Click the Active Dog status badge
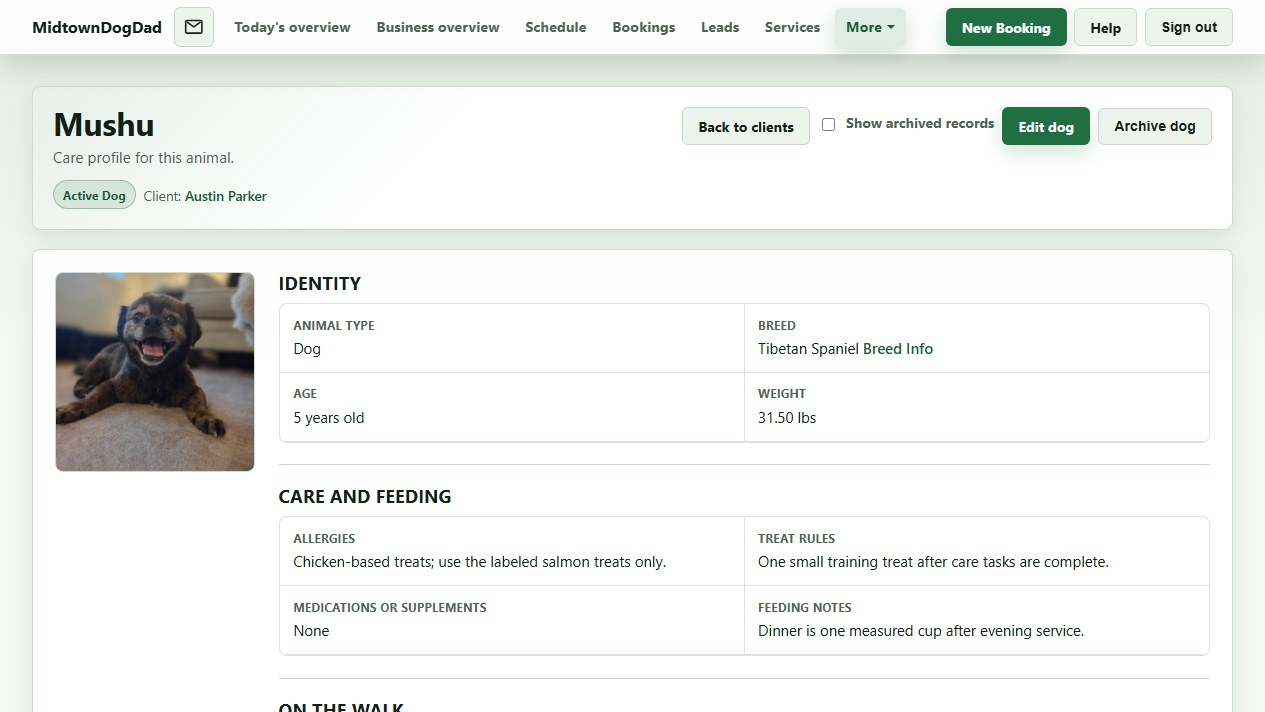 coord(94,195)
